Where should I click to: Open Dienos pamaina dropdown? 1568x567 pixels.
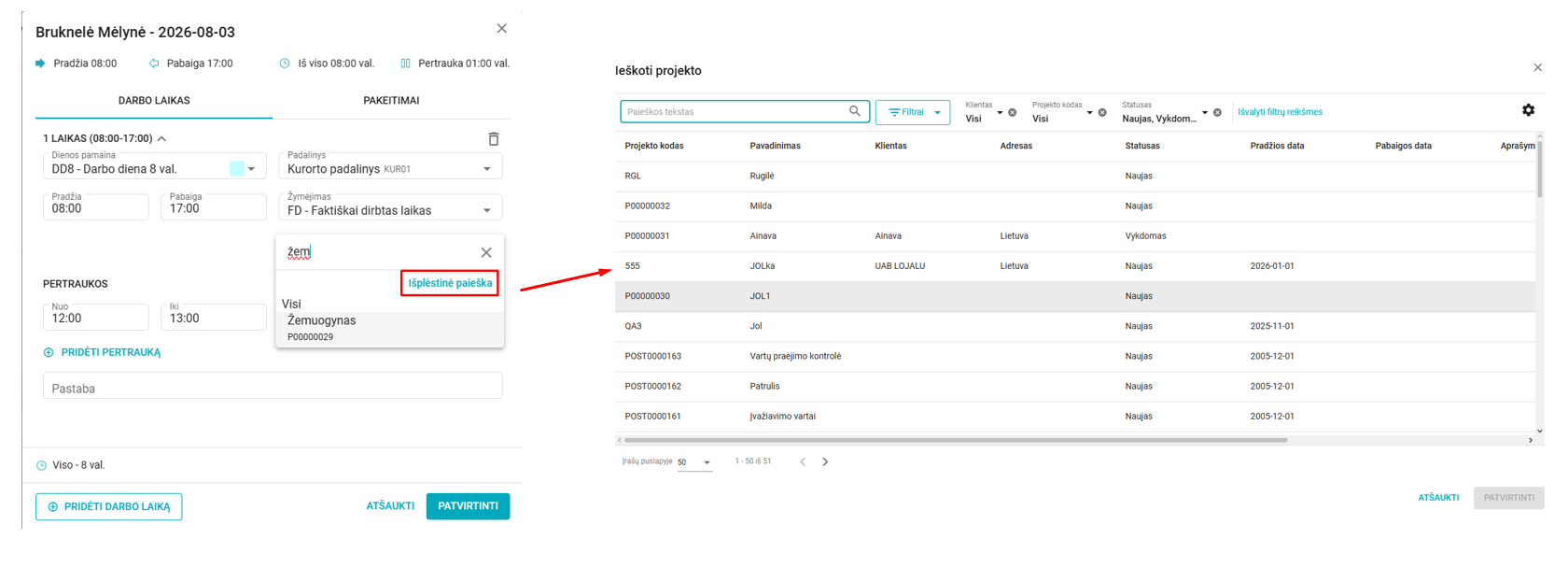[x=251, y=169]
